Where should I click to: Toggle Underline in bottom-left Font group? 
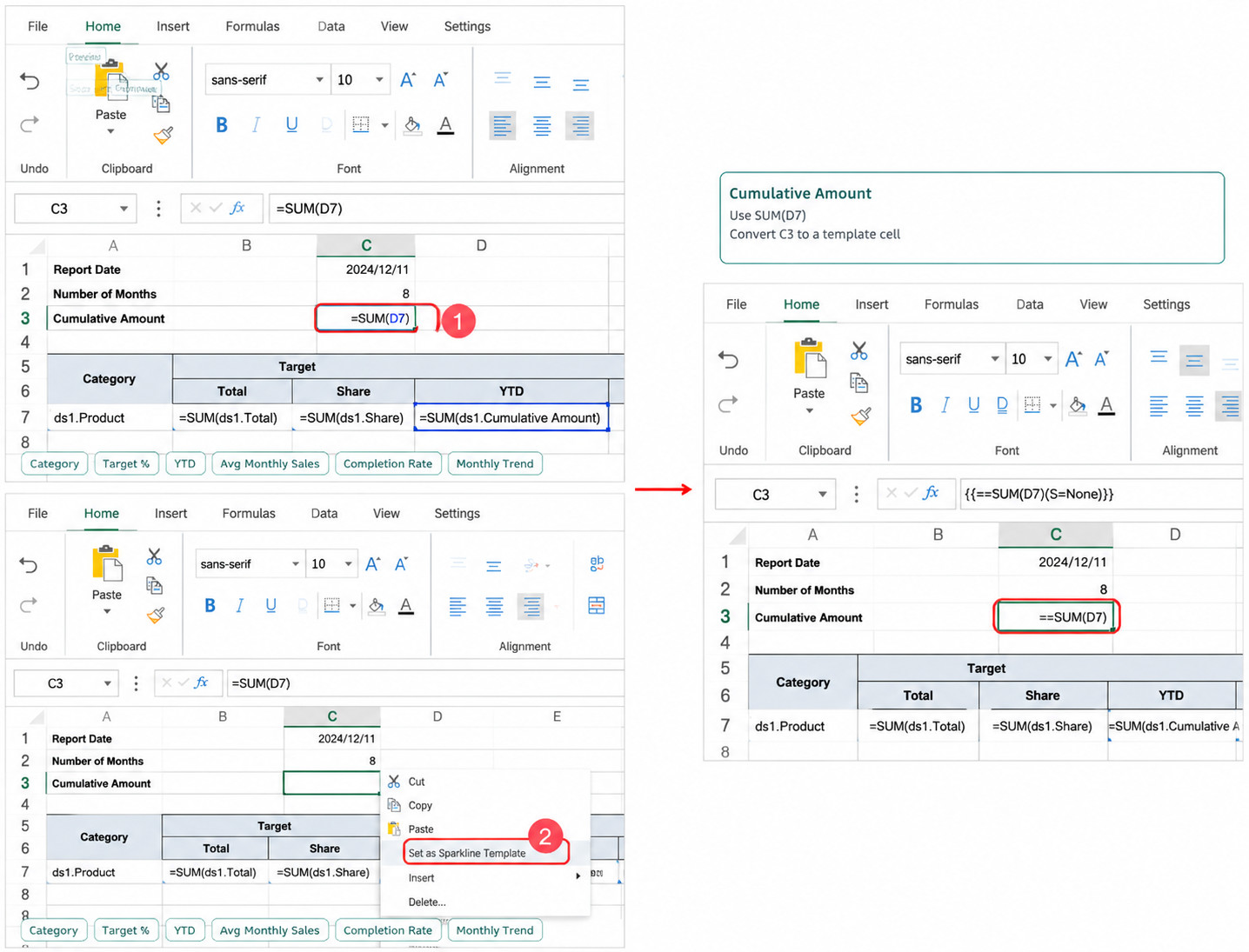[271, 605]
